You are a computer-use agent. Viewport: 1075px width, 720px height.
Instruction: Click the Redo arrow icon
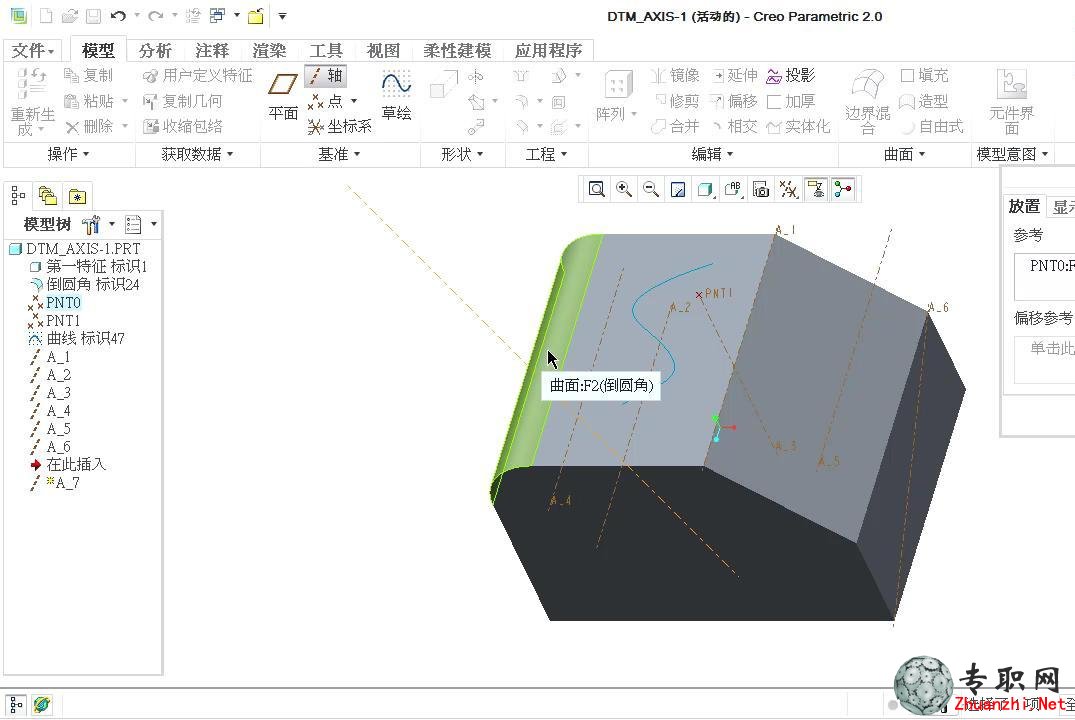pos(156,16)
